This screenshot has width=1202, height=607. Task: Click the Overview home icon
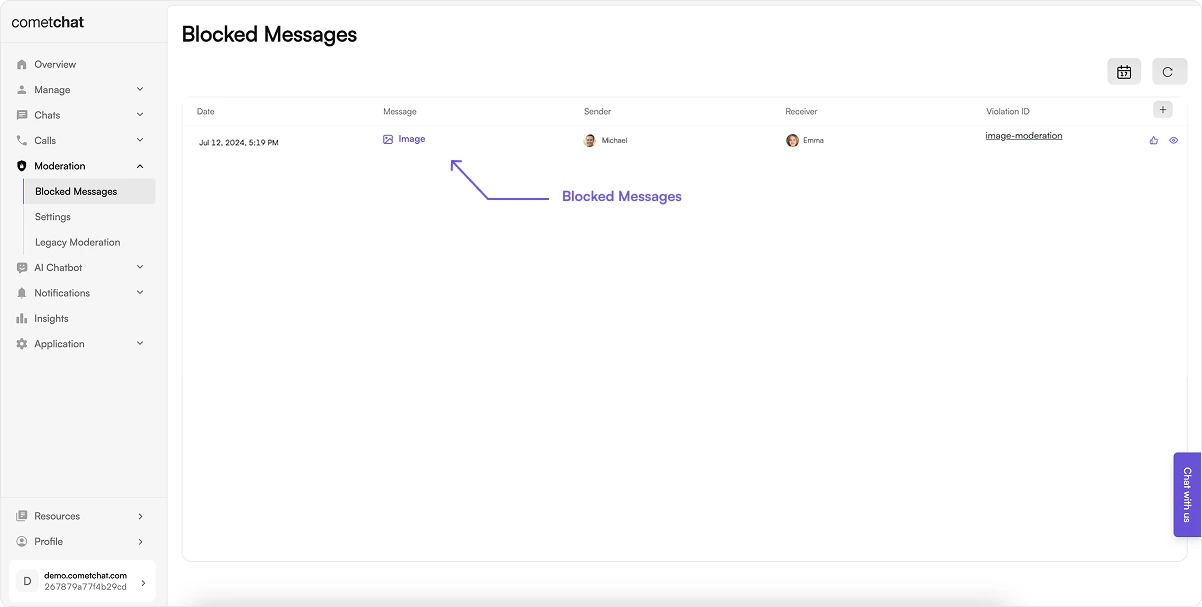tap(22, 64)
